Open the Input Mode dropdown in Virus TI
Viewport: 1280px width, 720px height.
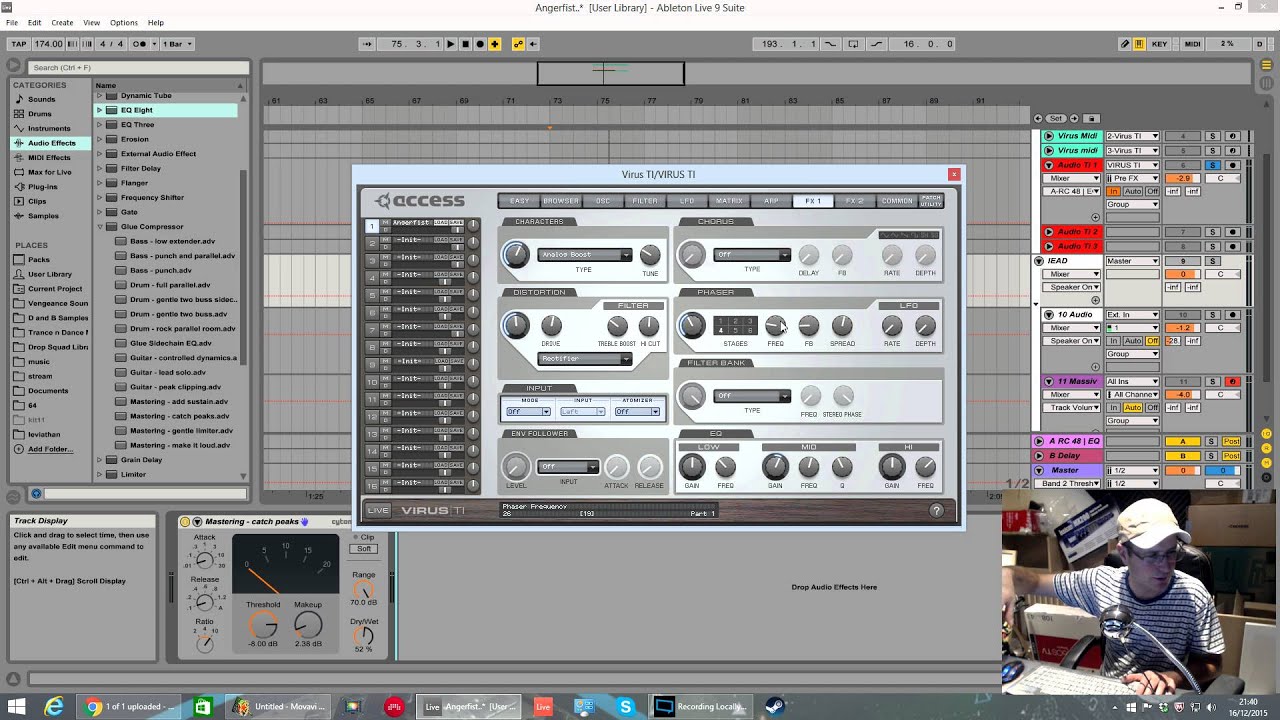[528, 411]
